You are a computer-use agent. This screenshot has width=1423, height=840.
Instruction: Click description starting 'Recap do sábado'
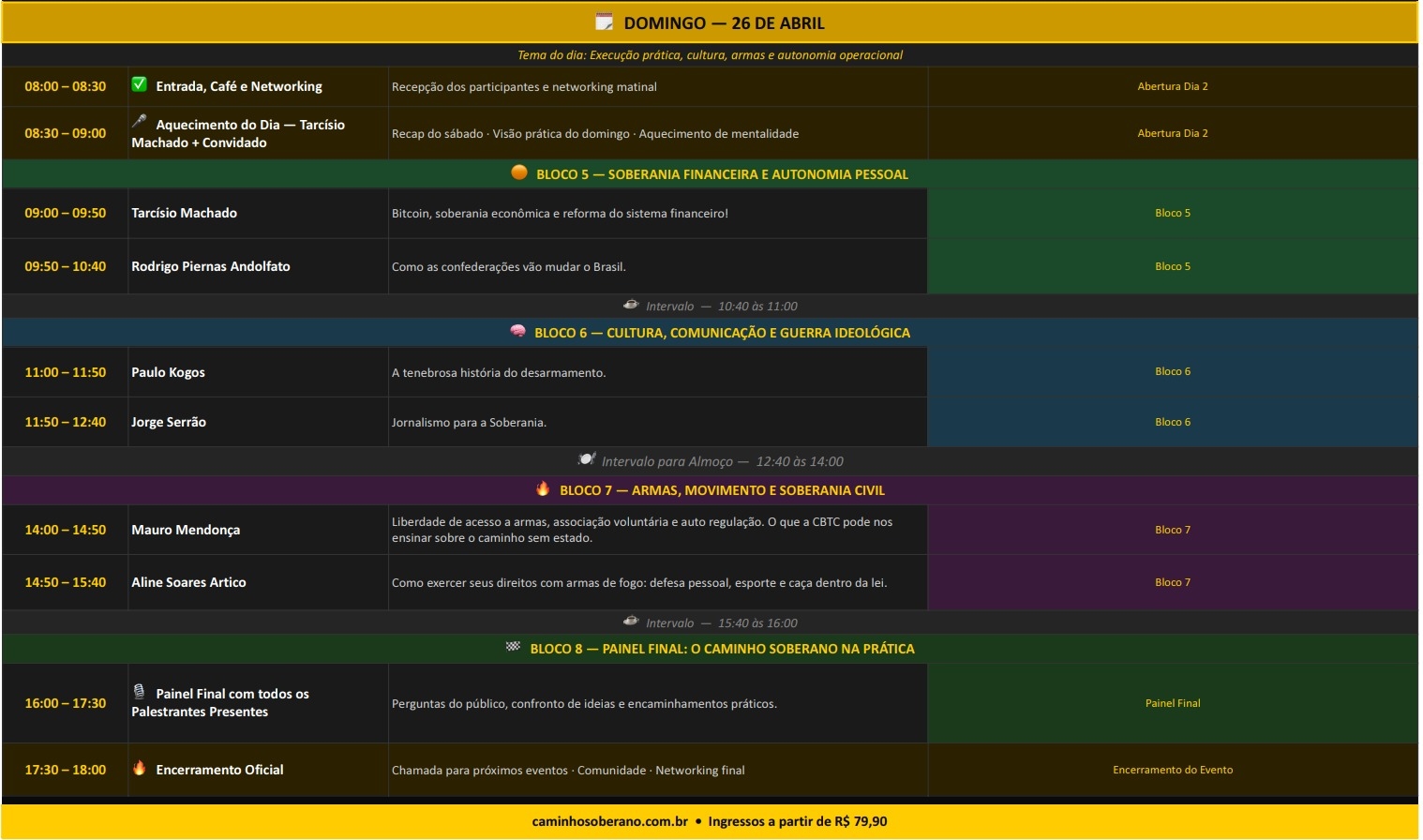click(595, 134)
